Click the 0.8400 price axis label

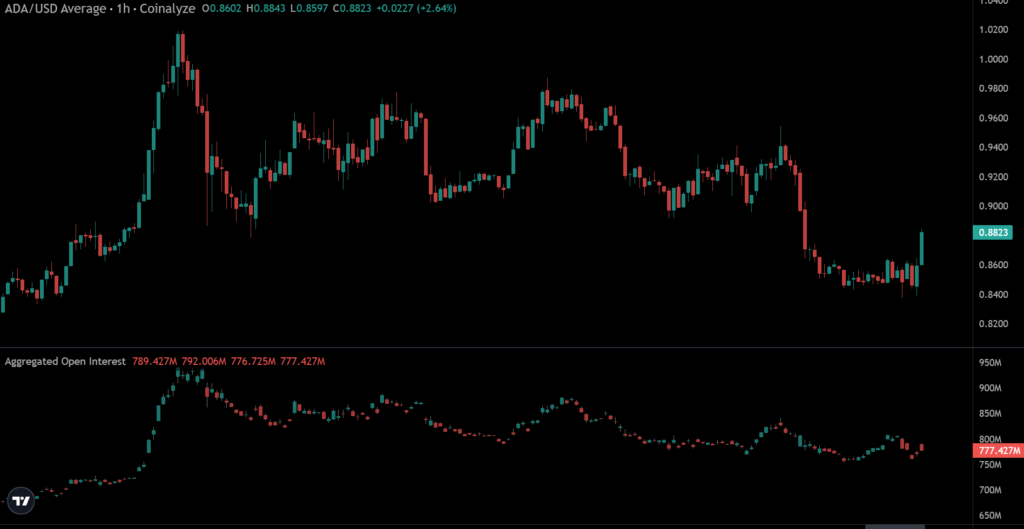coord(993,295)
